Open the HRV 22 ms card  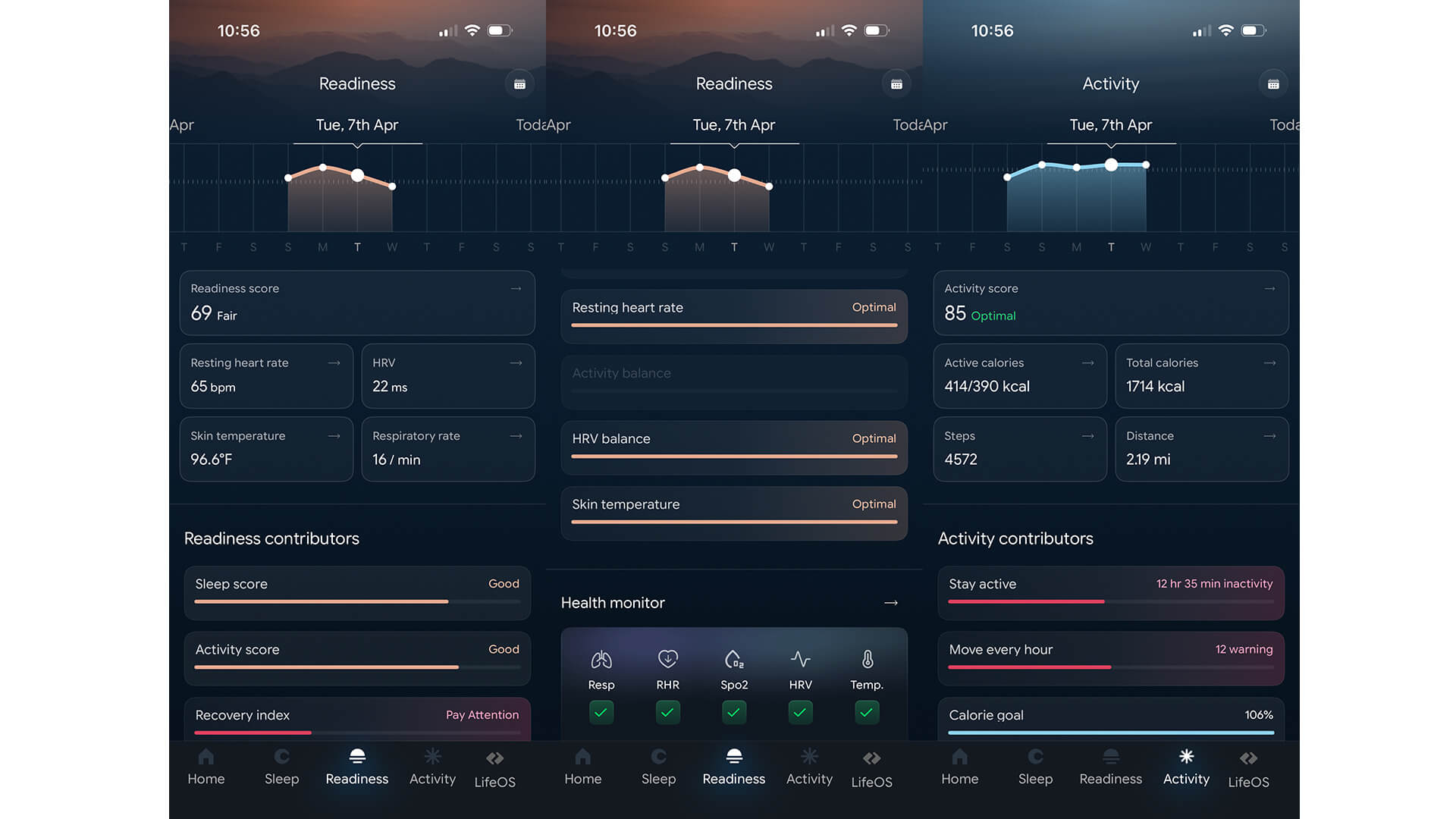(x=447, y=375)
